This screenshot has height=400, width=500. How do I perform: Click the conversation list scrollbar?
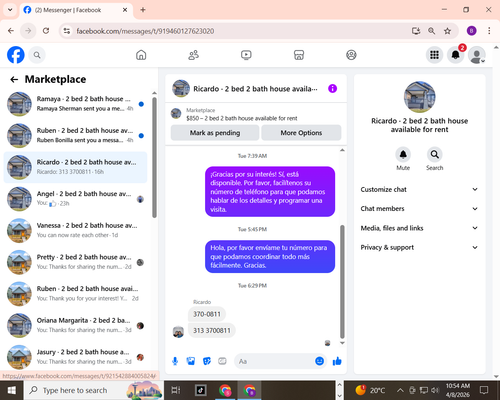[154, 157]
